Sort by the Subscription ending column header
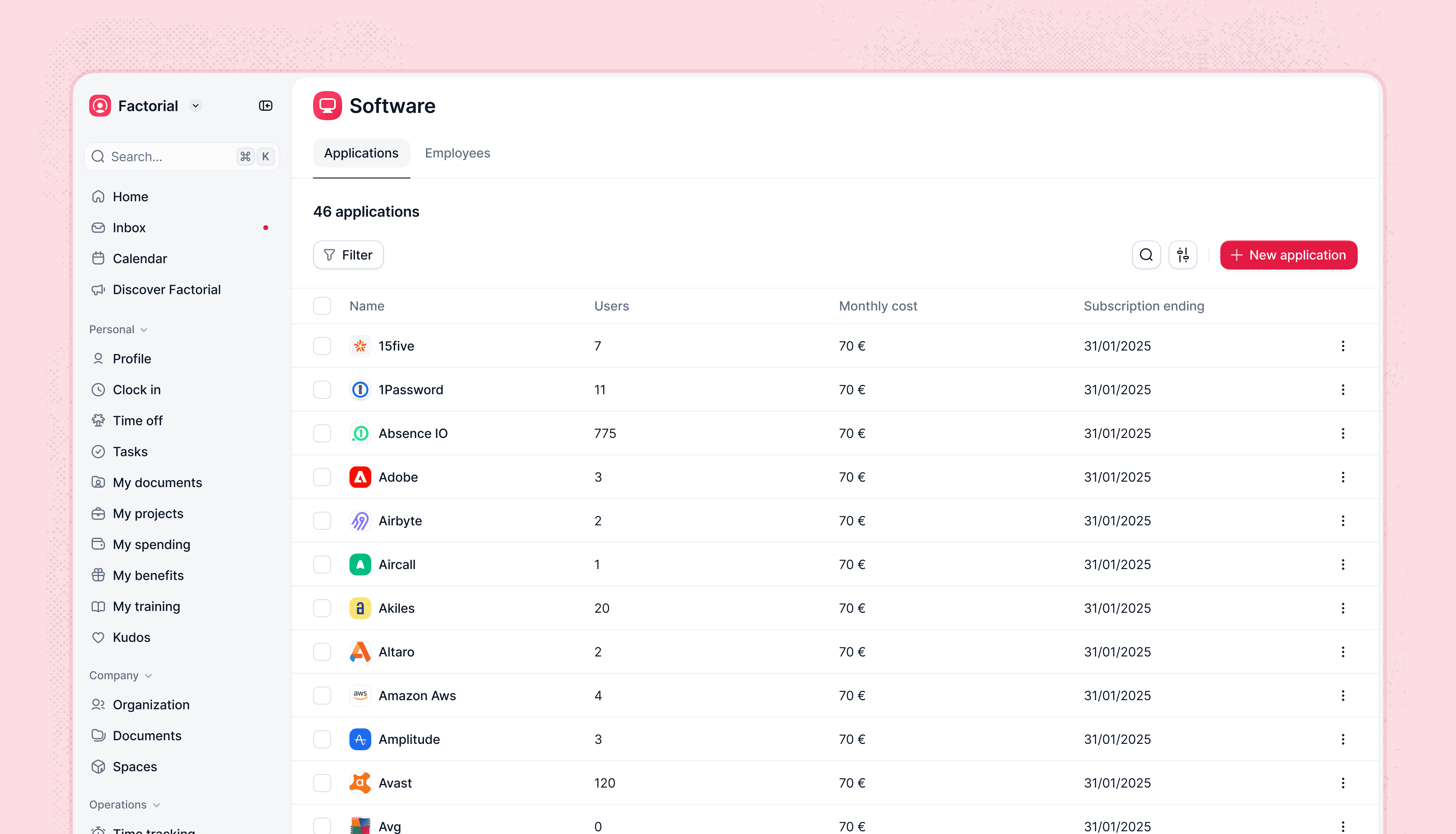The width and height of the screenshot is (1456, 834). pos(1144,306)
